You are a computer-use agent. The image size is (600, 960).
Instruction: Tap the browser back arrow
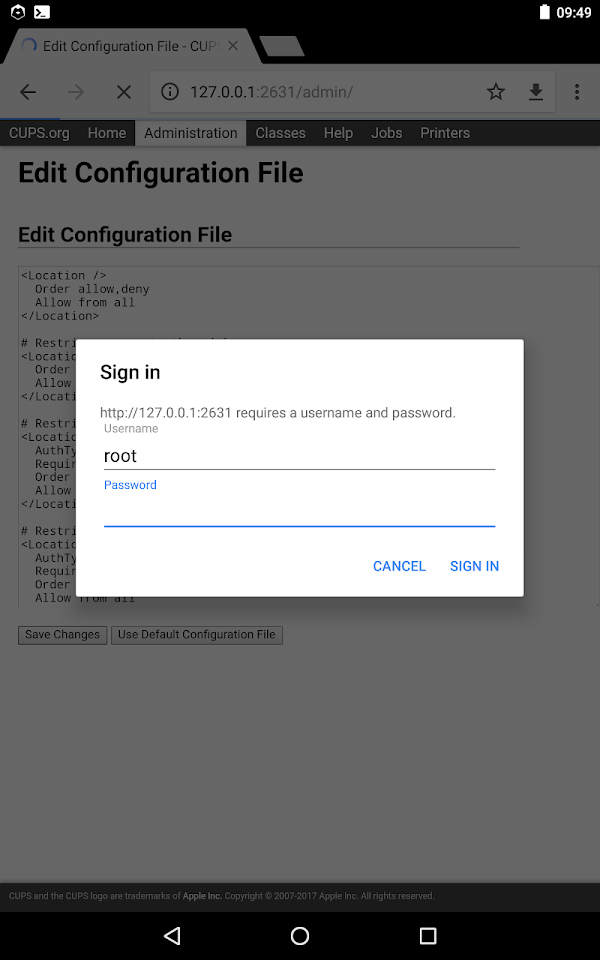point(28,92)
